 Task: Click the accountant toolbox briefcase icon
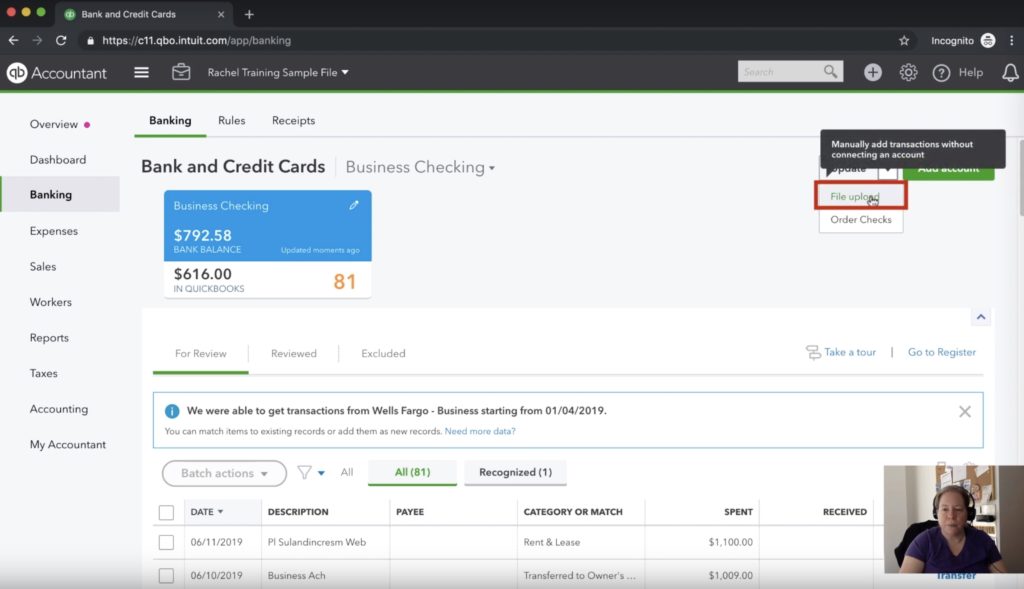tap(181, 72)
